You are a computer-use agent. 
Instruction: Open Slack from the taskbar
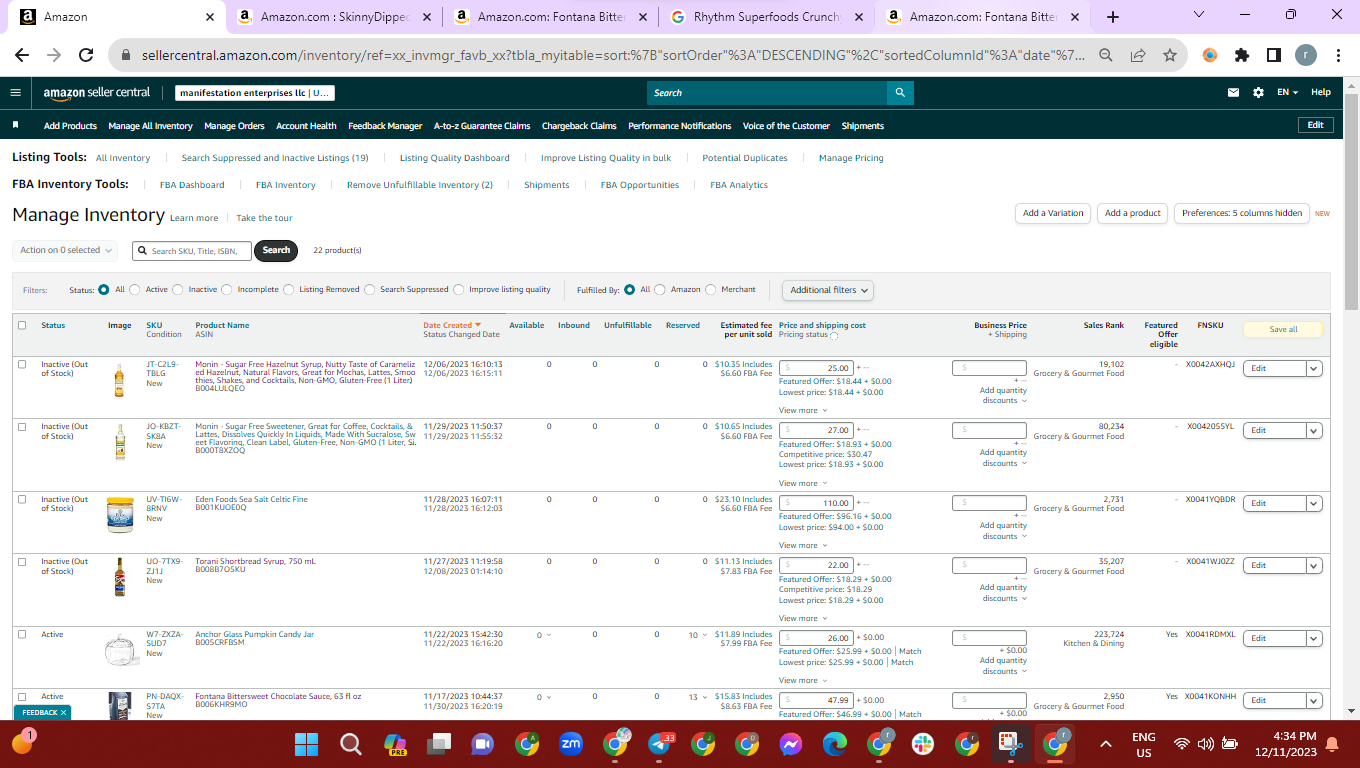[x=923, y=744]
